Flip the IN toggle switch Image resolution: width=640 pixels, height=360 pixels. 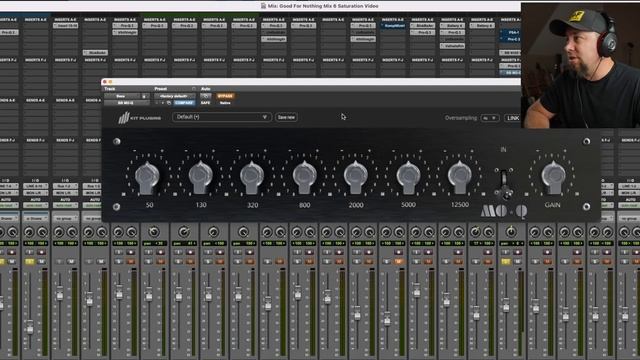coord(504,184)
